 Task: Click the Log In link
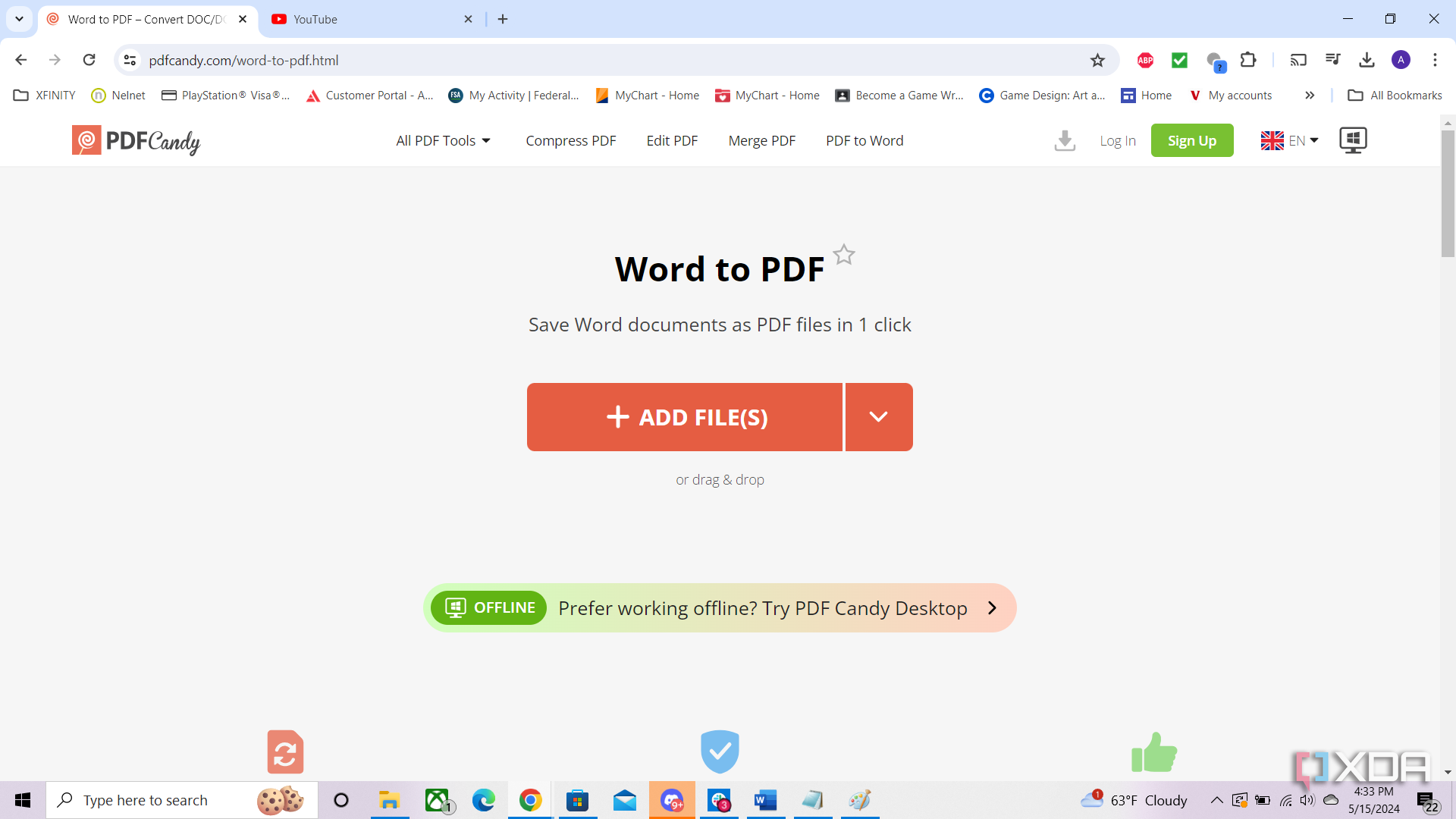click(x=1118, y=140)
